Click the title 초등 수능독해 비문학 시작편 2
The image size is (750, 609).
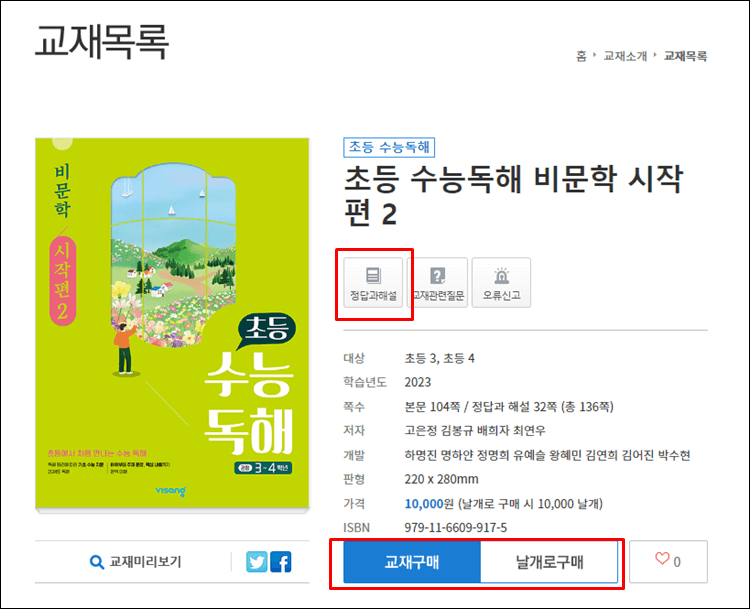(x=514, y=196)
